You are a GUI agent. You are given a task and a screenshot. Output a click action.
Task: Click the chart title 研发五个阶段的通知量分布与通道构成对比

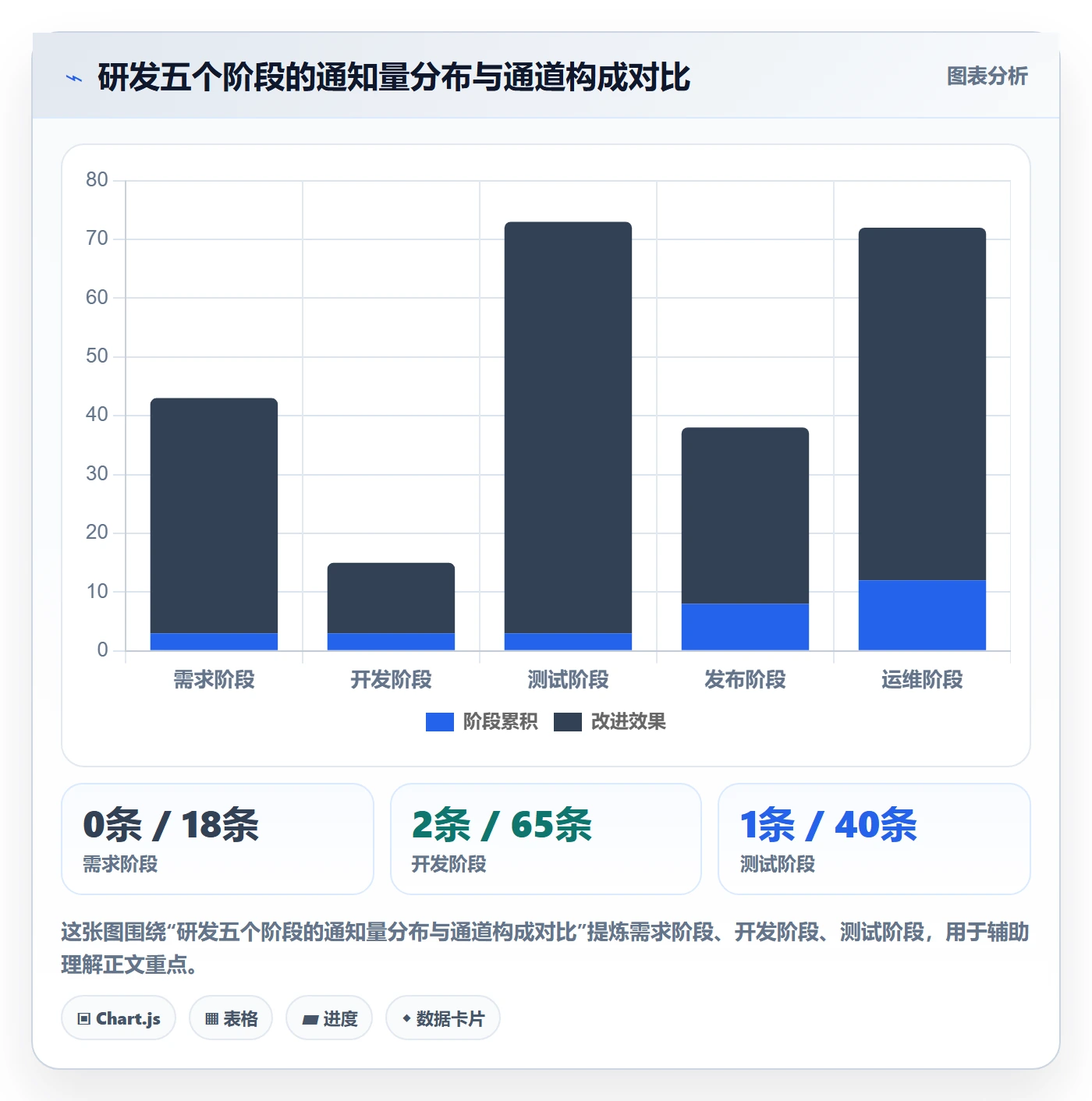[394, 77]
